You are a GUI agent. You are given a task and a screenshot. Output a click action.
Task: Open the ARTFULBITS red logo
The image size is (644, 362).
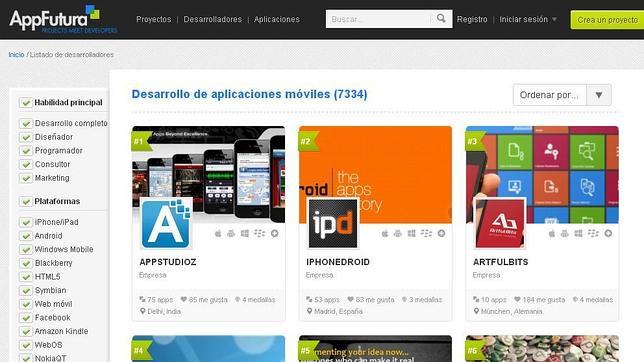(500, 223)
